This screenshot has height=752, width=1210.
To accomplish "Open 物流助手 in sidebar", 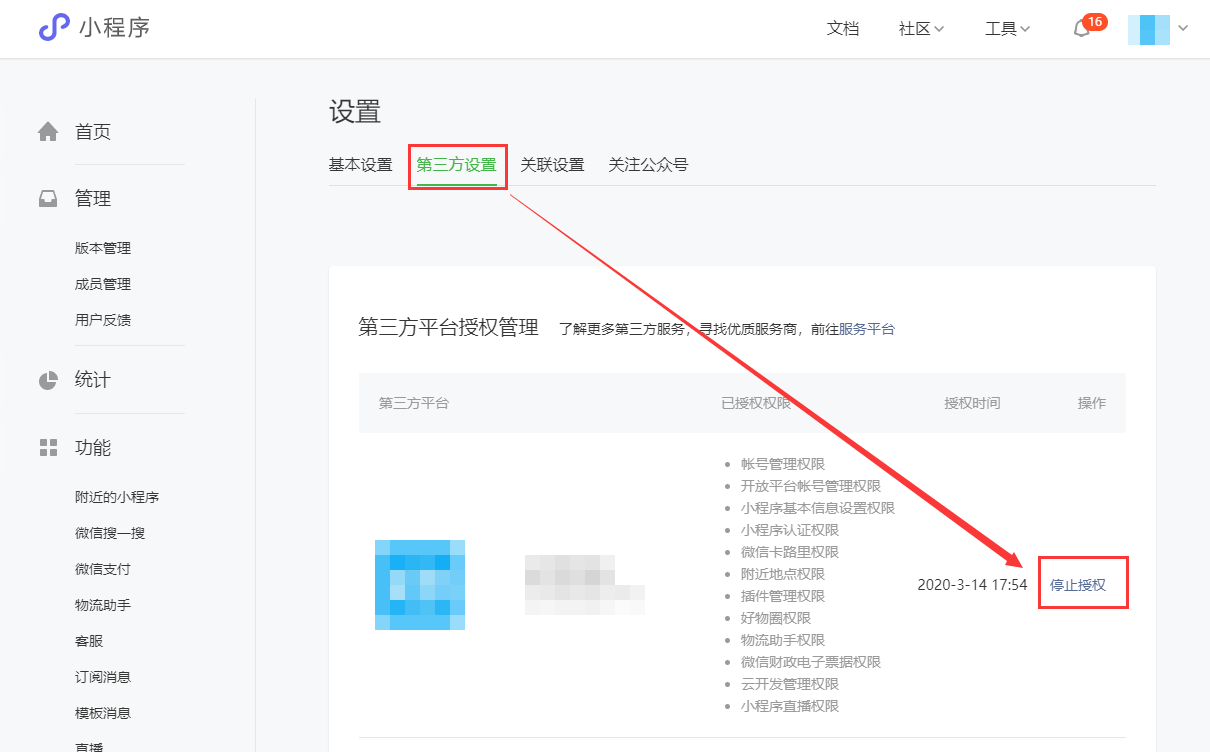I will (x=103, y=605).
